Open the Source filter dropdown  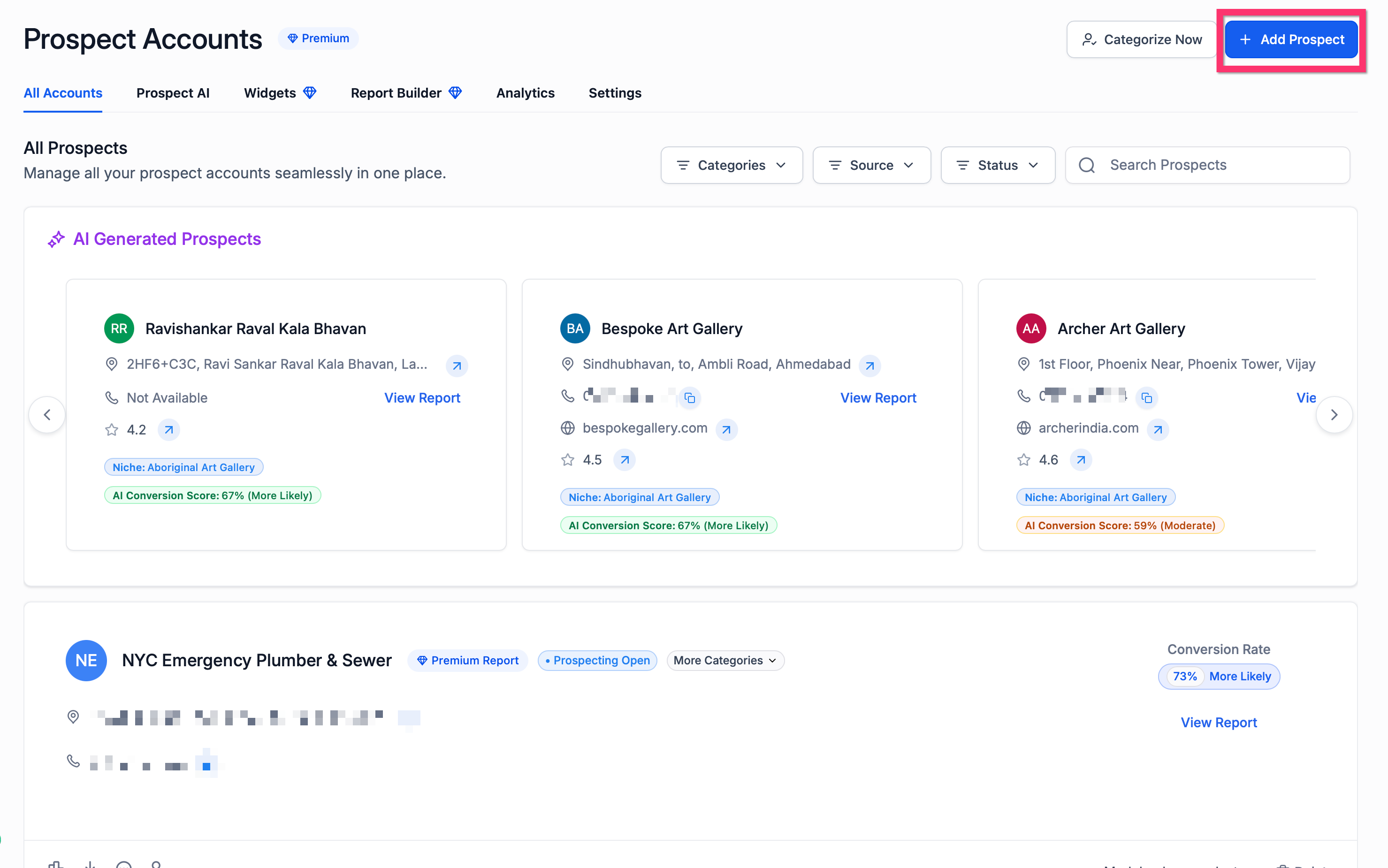tap(871, 165)
